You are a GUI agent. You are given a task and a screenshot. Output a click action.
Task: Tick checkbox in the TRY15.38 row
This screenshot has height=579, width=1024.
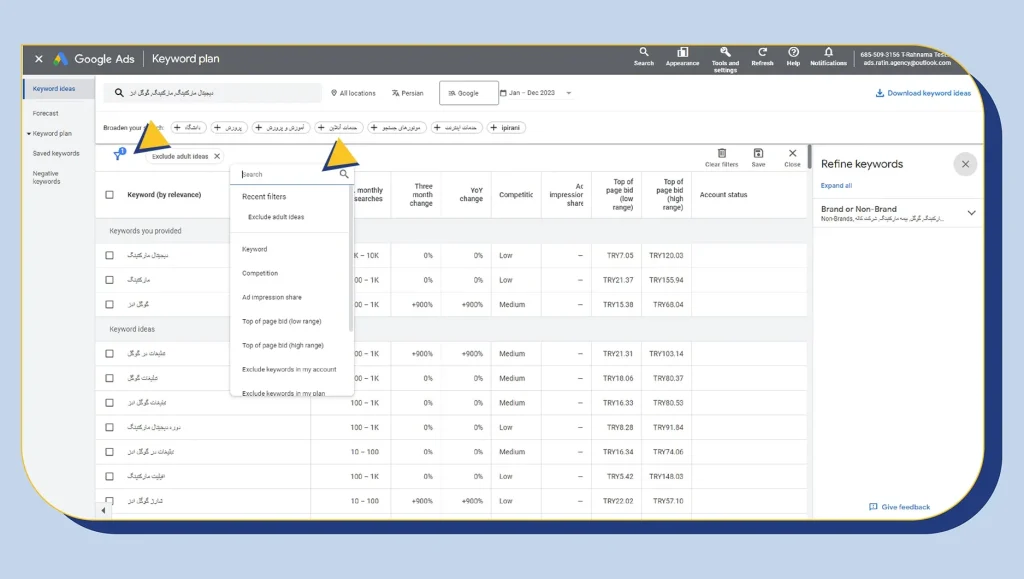[109, 304]
